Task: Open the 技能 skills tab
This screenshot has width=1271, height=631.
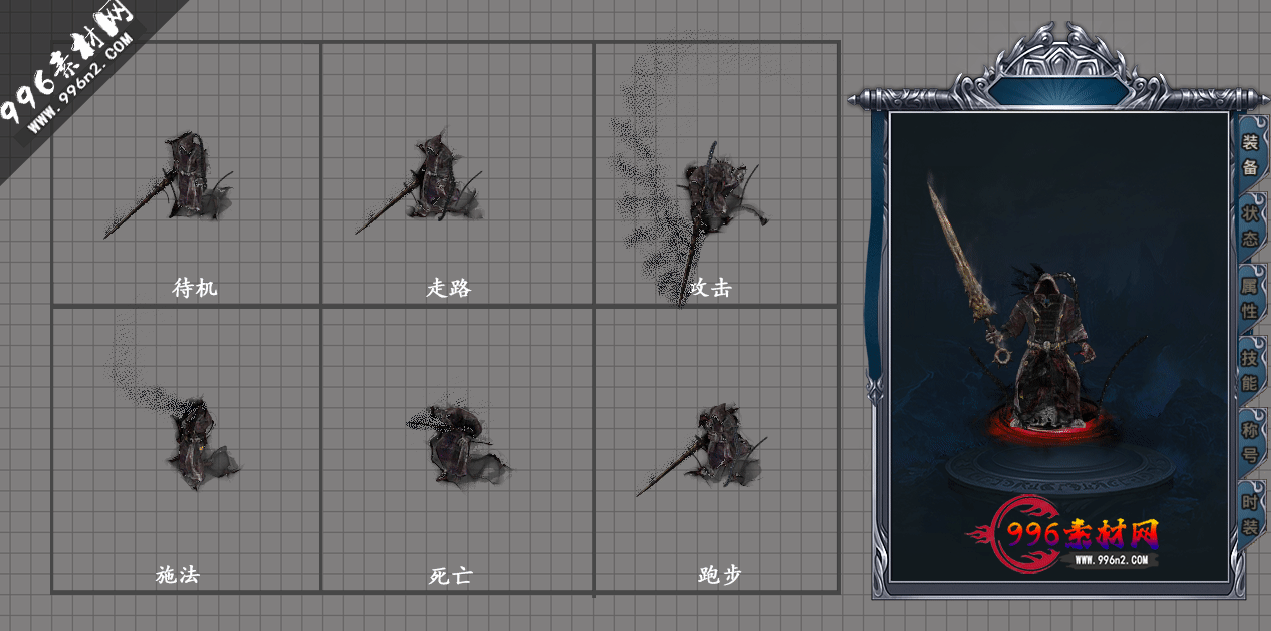Action: coord(1250,370)
